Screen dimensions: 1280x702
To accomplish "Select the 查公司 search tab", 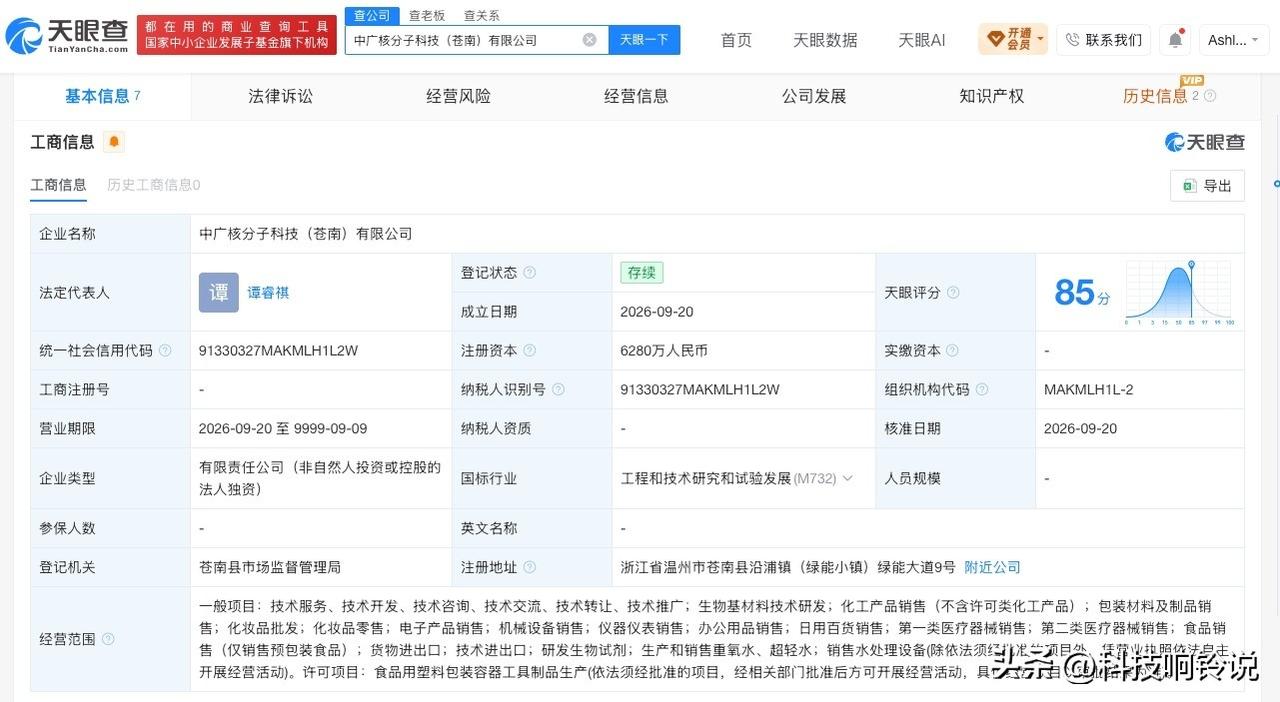I will [372, 15].
